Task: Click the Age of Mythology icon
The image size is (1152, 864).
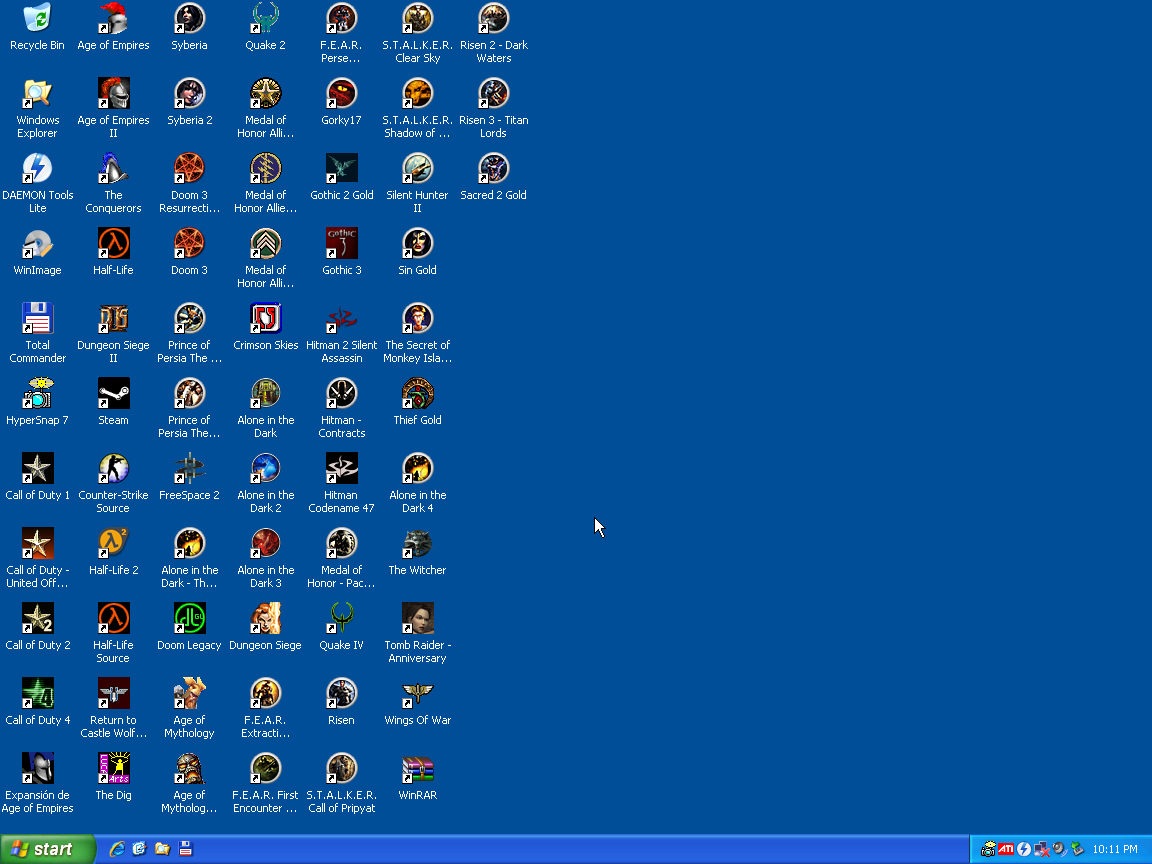Action: tap(190, 694)
